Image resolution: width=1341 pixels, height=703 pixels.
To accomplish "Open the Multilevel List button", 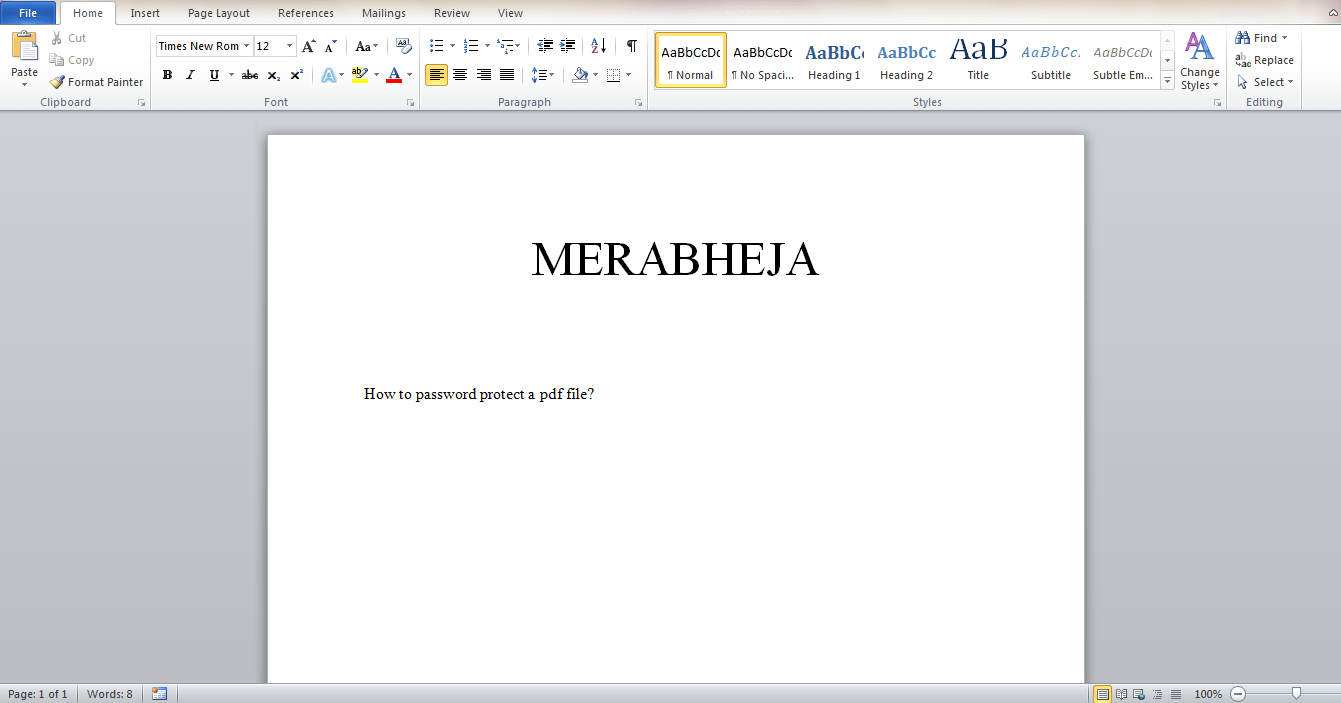I will [x=505, y=46].
